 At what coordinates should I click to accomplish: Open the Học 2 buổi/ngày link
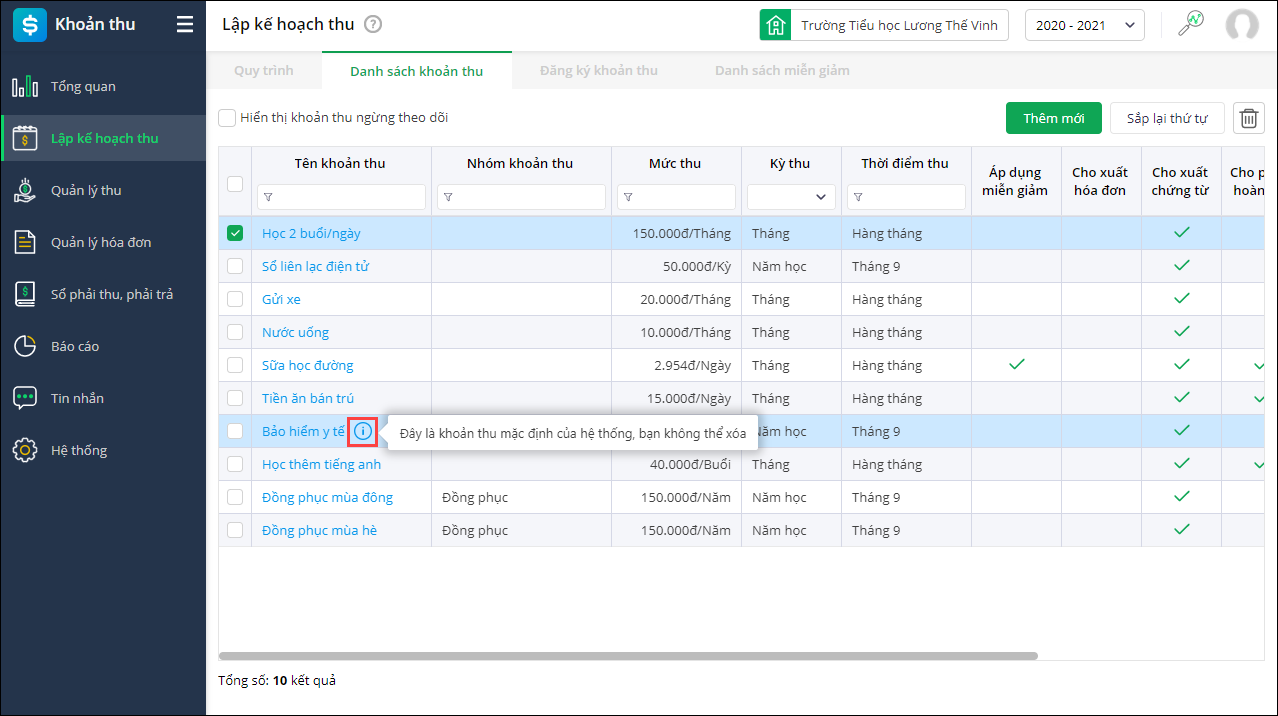[311, 233]
